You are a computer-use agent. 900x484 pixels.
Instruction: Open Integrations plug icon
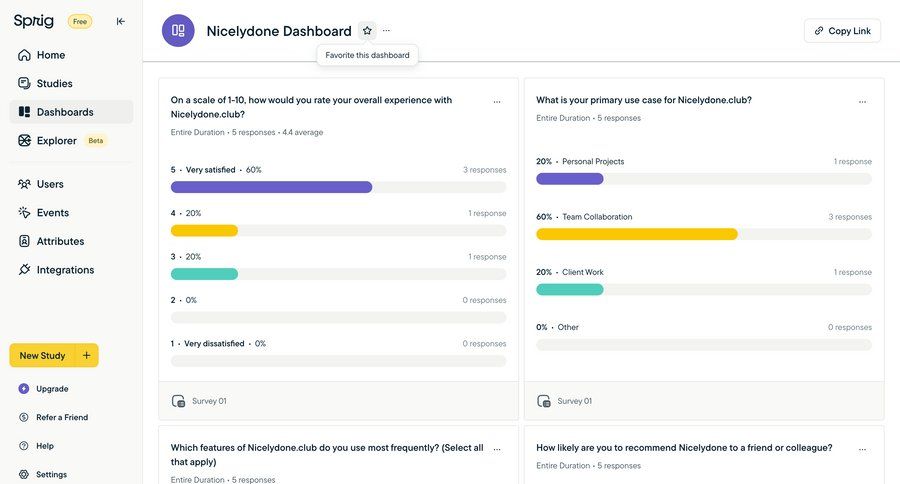pyautogui.click(x=24, y=270)
